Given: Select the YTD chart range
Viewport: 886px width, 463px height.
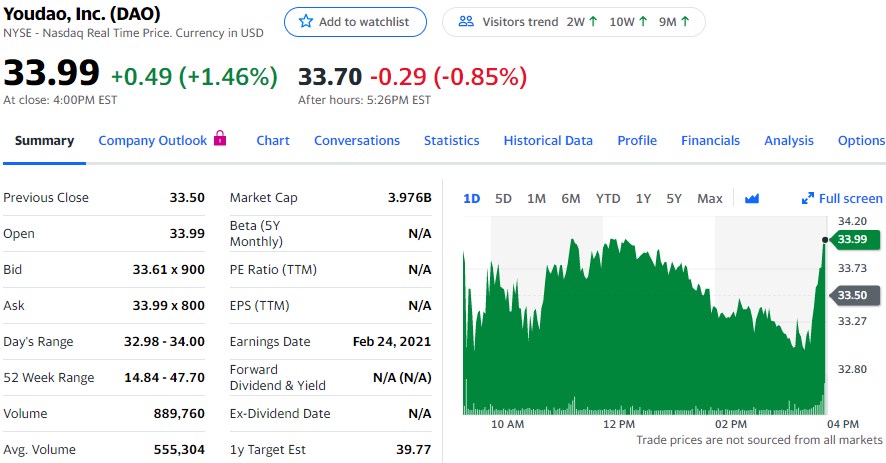Looking at the screenshot, I should point(608,198).
